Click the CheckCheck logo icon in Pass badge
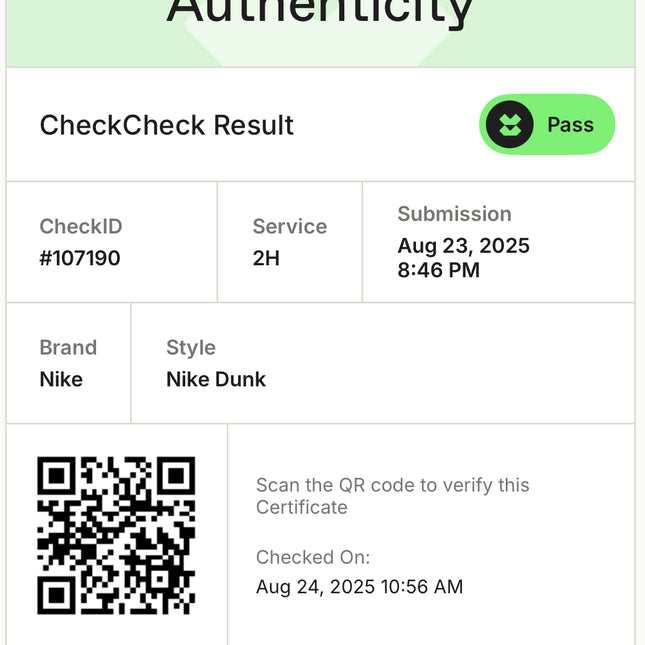Viewport: 645px width, 645px height. (510, 125)
